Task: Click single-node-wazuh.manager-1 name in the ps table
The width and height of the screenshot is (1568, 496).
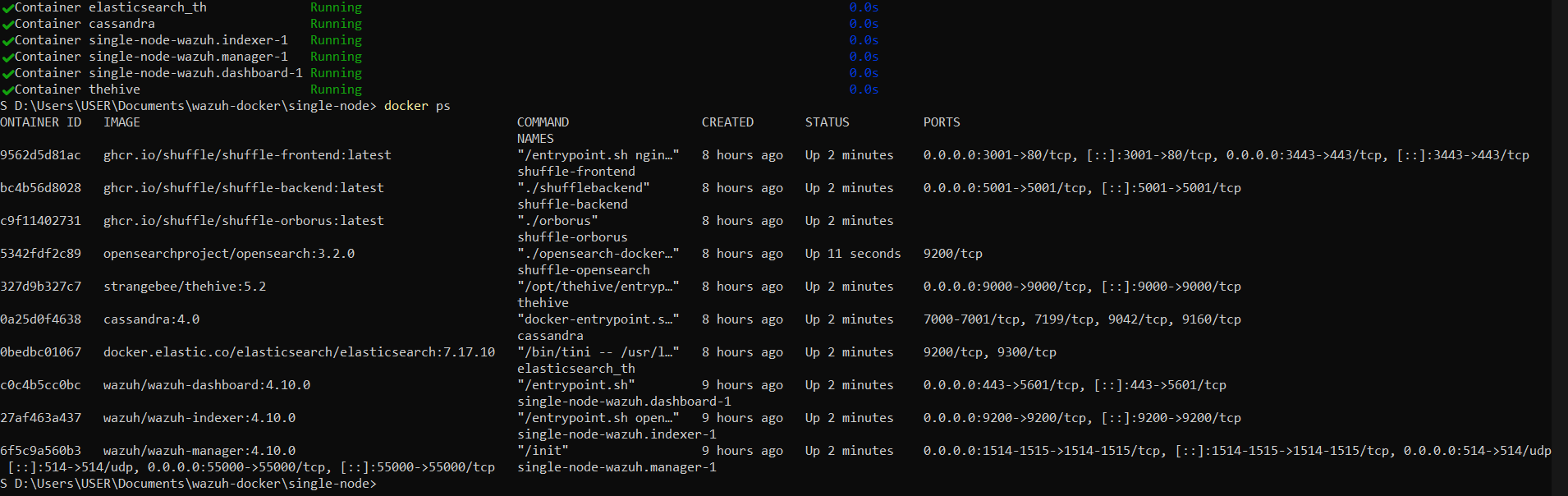Action: (617, 467)
